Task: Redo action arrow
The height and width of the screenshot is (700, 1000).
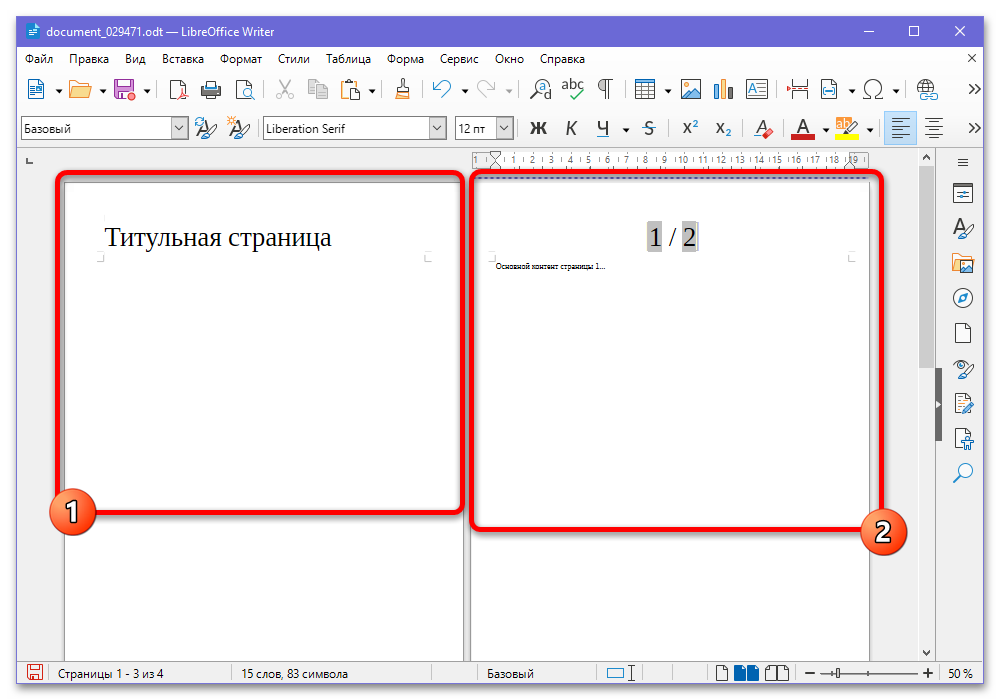Action: pos(486,89)
